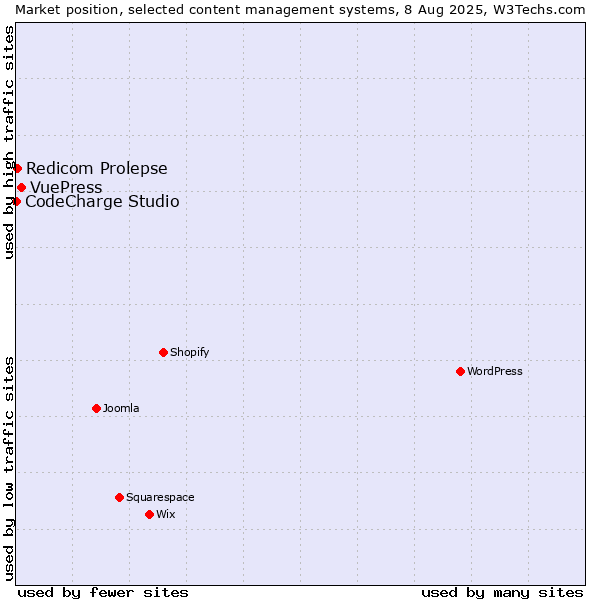
Task: Click the chart title mentioning W3Techs.com
Action: [x=300, y=10]
